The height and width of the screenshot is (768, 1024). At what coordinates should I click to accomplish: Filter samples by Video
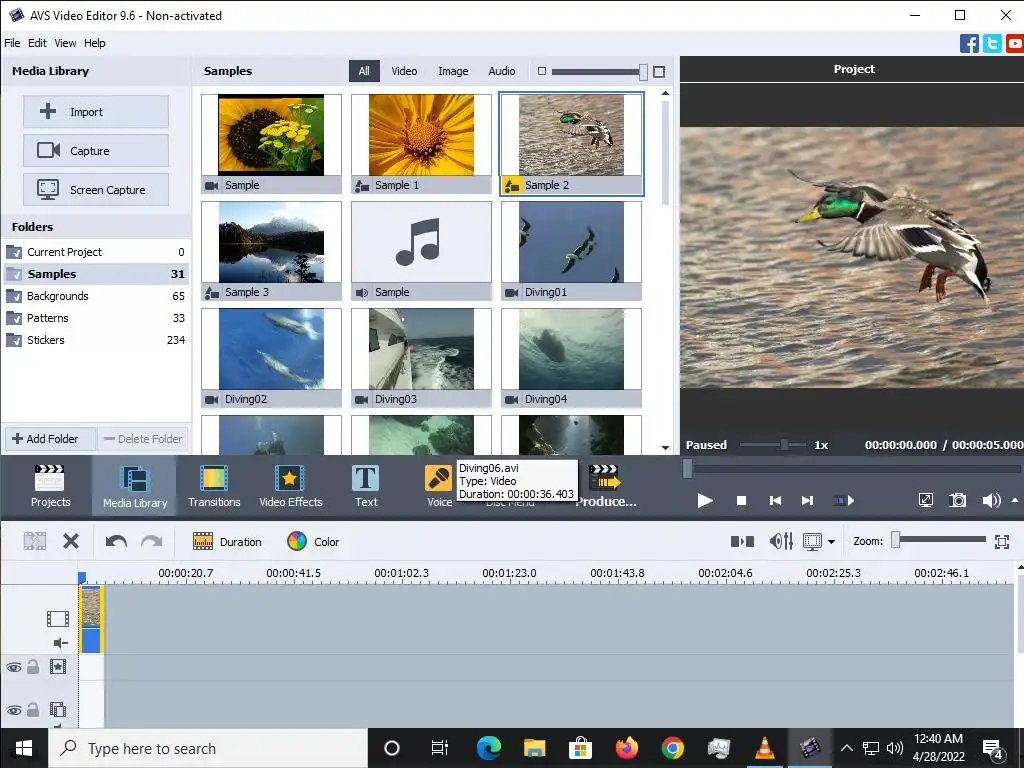404,71
